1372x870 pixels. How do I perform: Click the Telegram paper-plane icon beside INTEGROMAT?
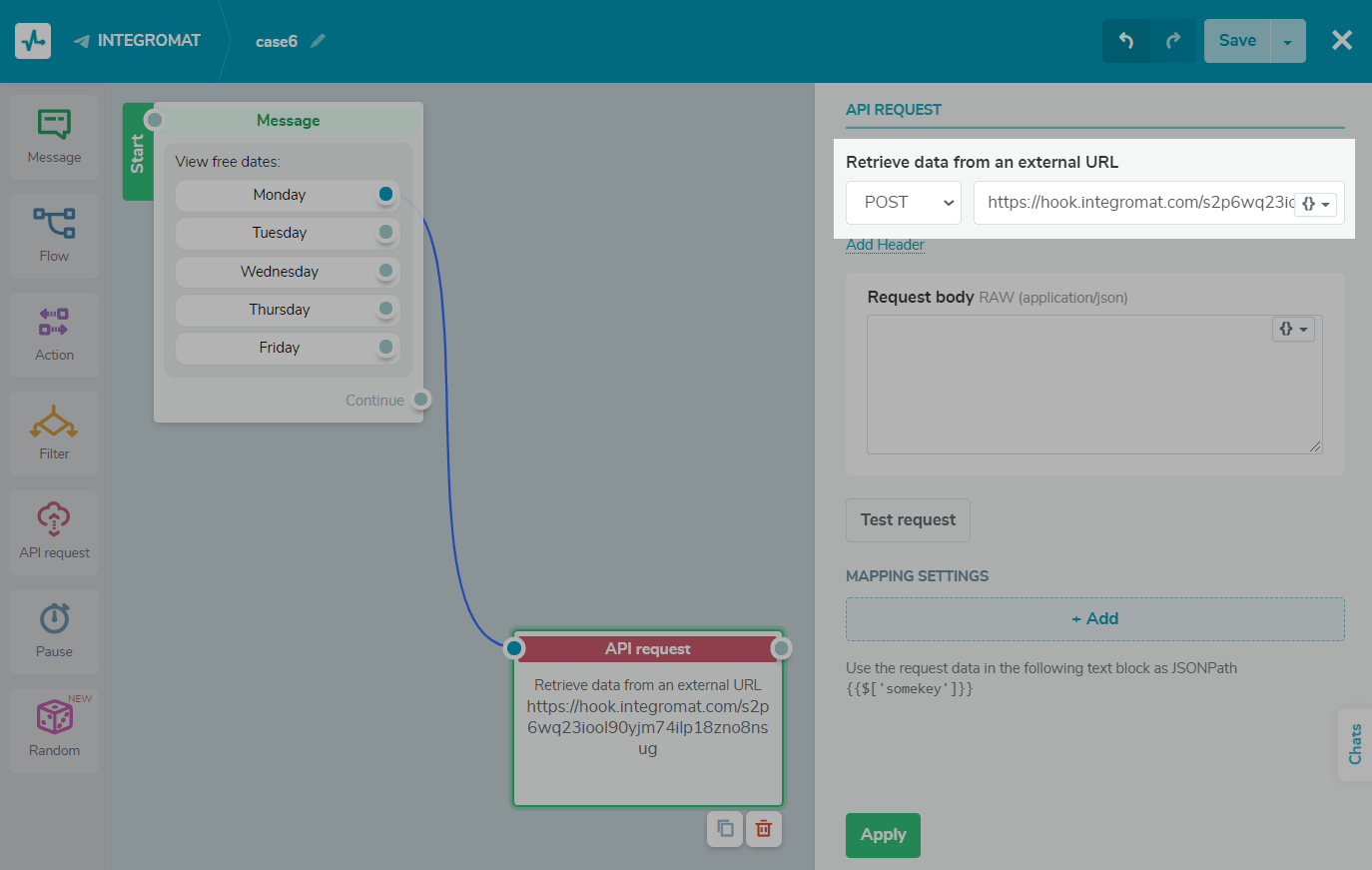click(82, 41)
